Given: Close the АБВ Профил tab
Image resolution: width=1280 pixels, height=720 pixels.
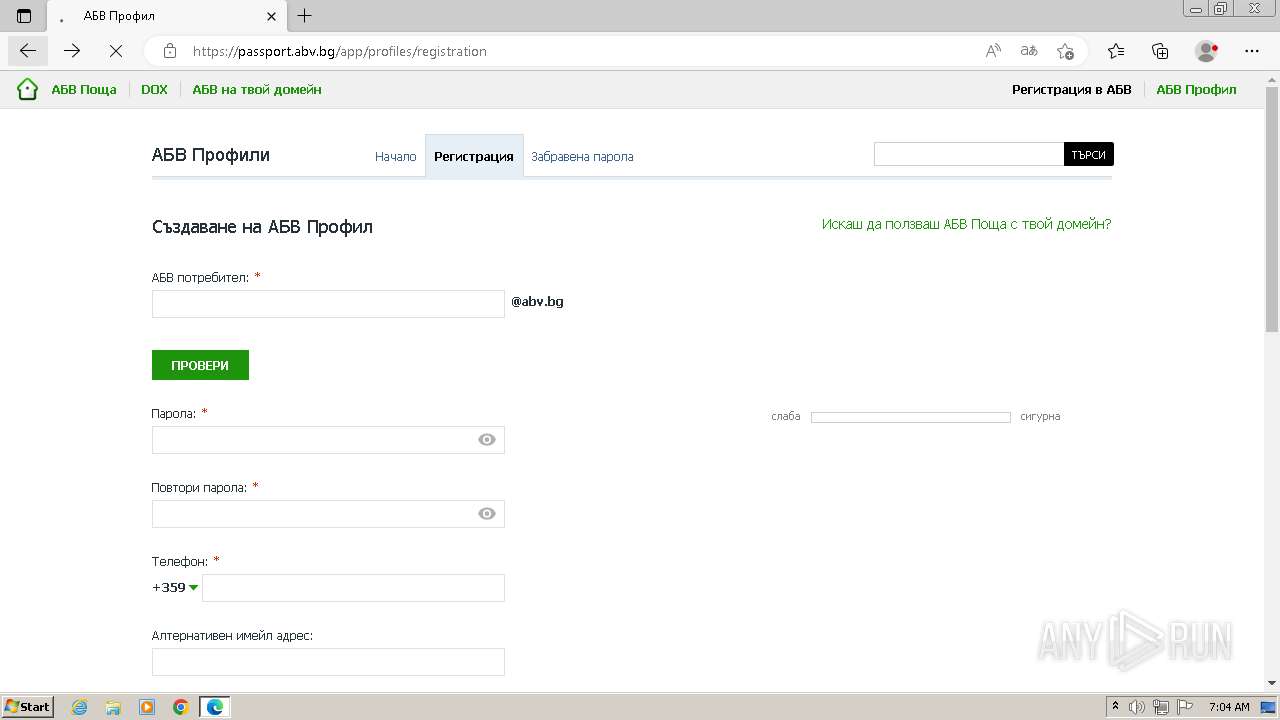Looking at the screenshot, I should click(272, 16).
